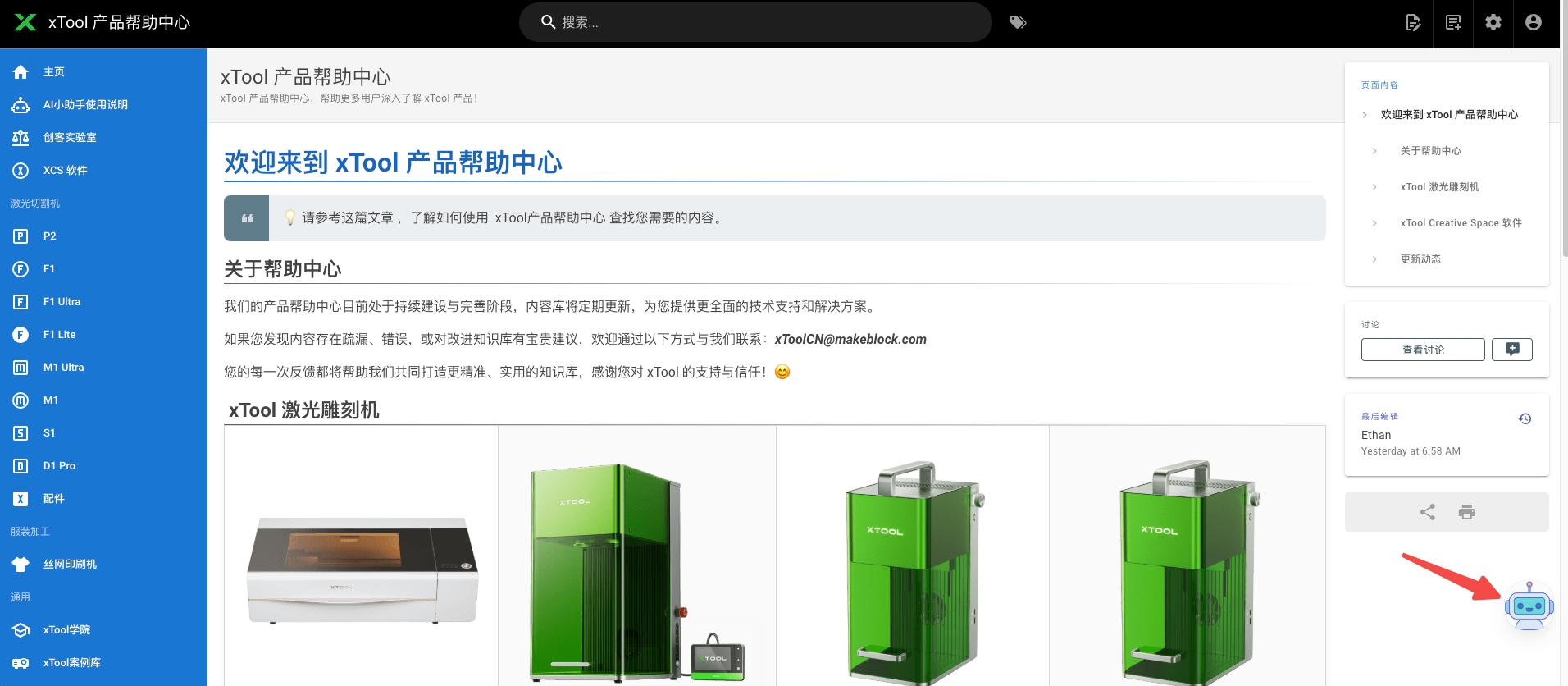This screenshot has height=686, width=1568.
Task: Open the settings gear in header
Action: click(1493, 22)
